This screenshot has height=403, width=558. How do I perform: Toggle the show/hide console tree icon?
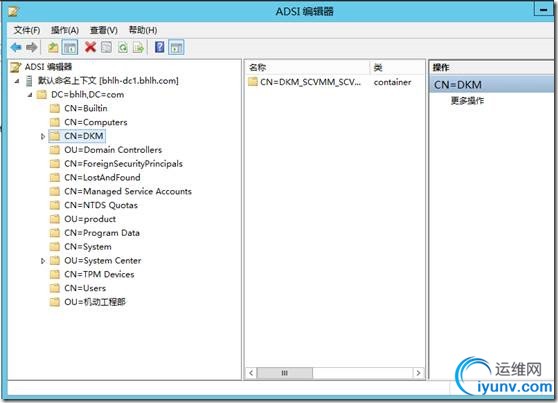[70, 47]
